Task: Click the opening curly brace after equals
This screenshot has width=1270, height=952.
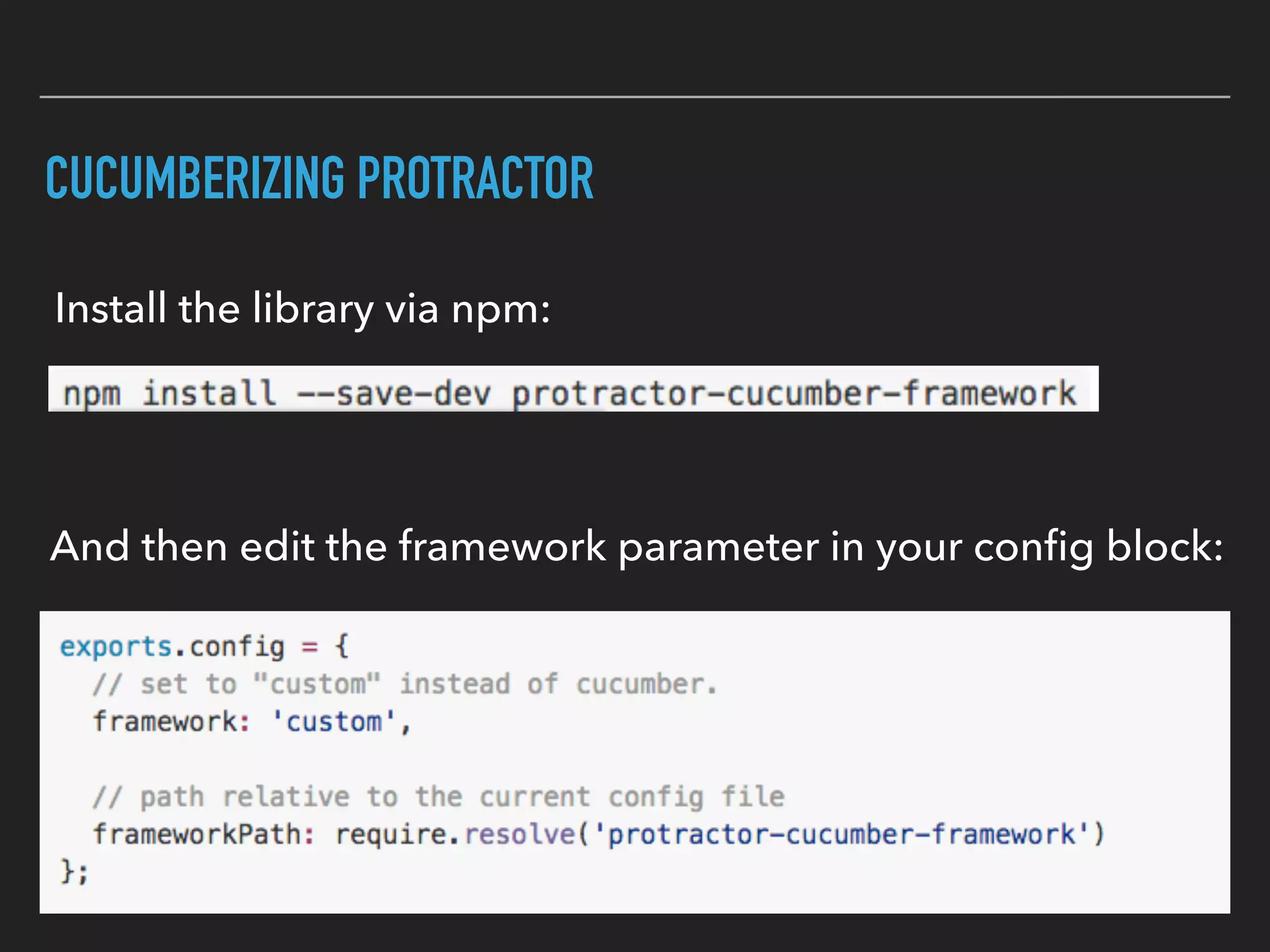Action: click(342, 646)
